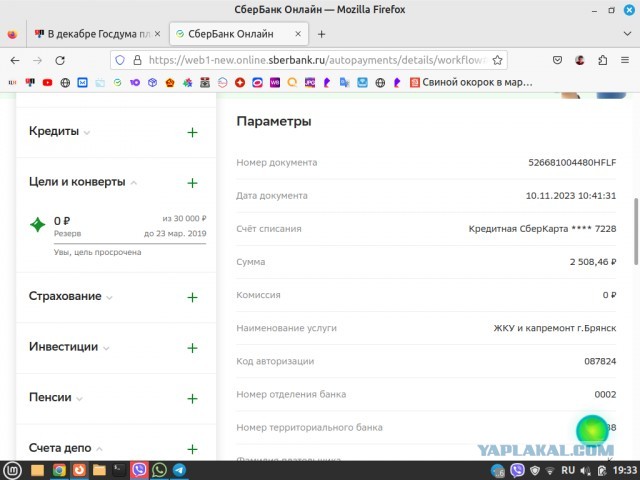Click the padlock site info icon

138,60
